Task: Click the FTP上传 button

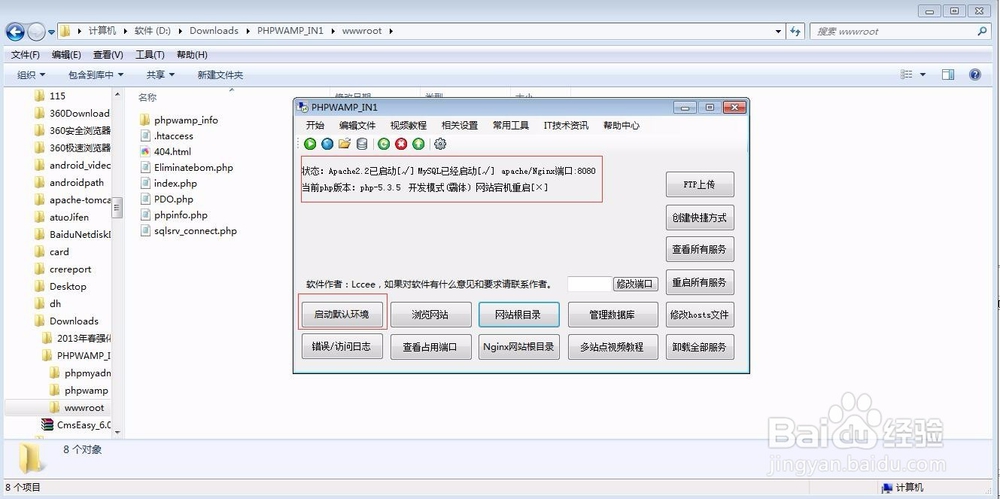Action: click(x=700, y=184)
